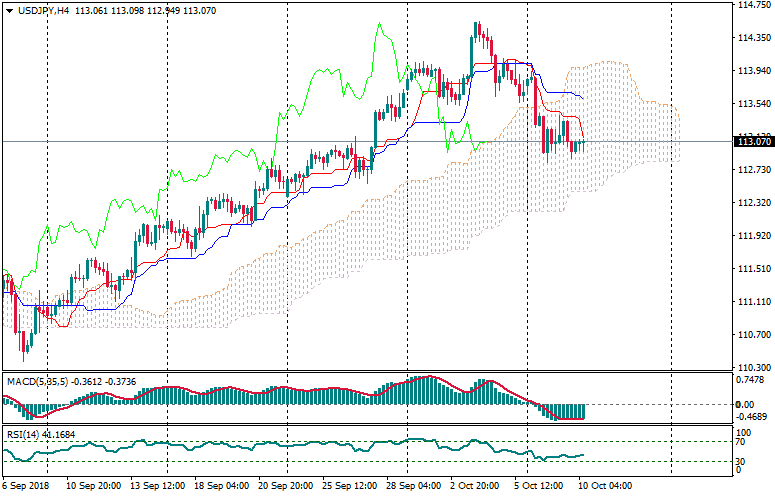Open the dropdown triangle beside USDJPY,H4
The width and height of the screenshot is (775, 497).
(x=8, y=11)
